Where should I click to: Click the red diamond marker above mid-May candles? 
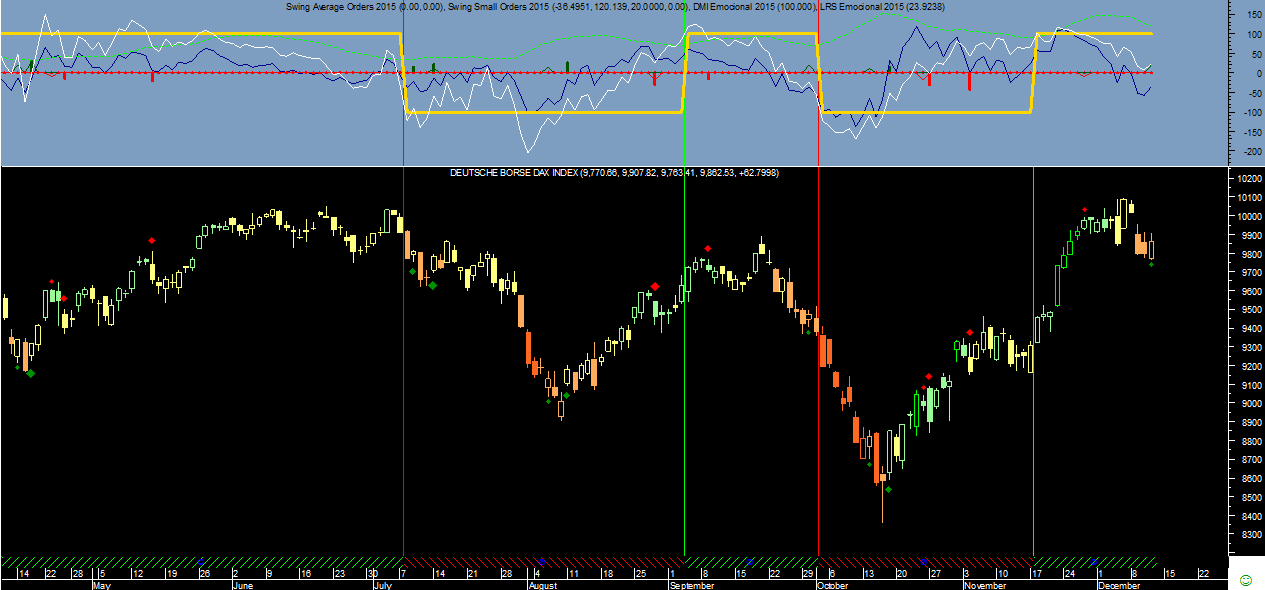[152, 240]
